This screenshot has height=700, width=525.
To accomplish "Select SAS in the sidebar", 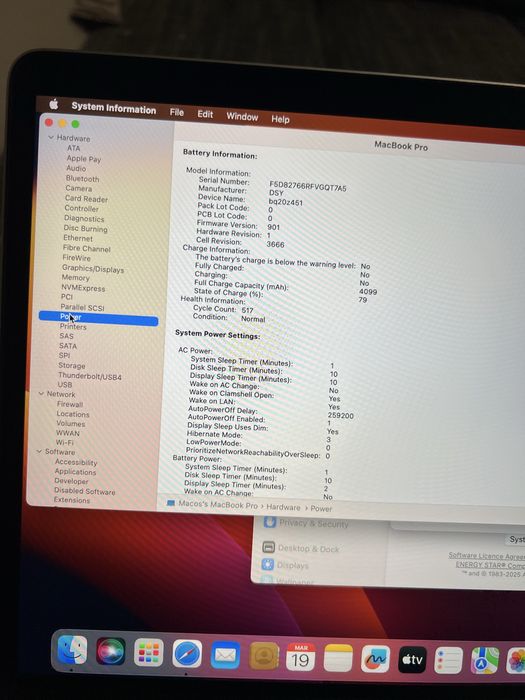I will [67, 336].
